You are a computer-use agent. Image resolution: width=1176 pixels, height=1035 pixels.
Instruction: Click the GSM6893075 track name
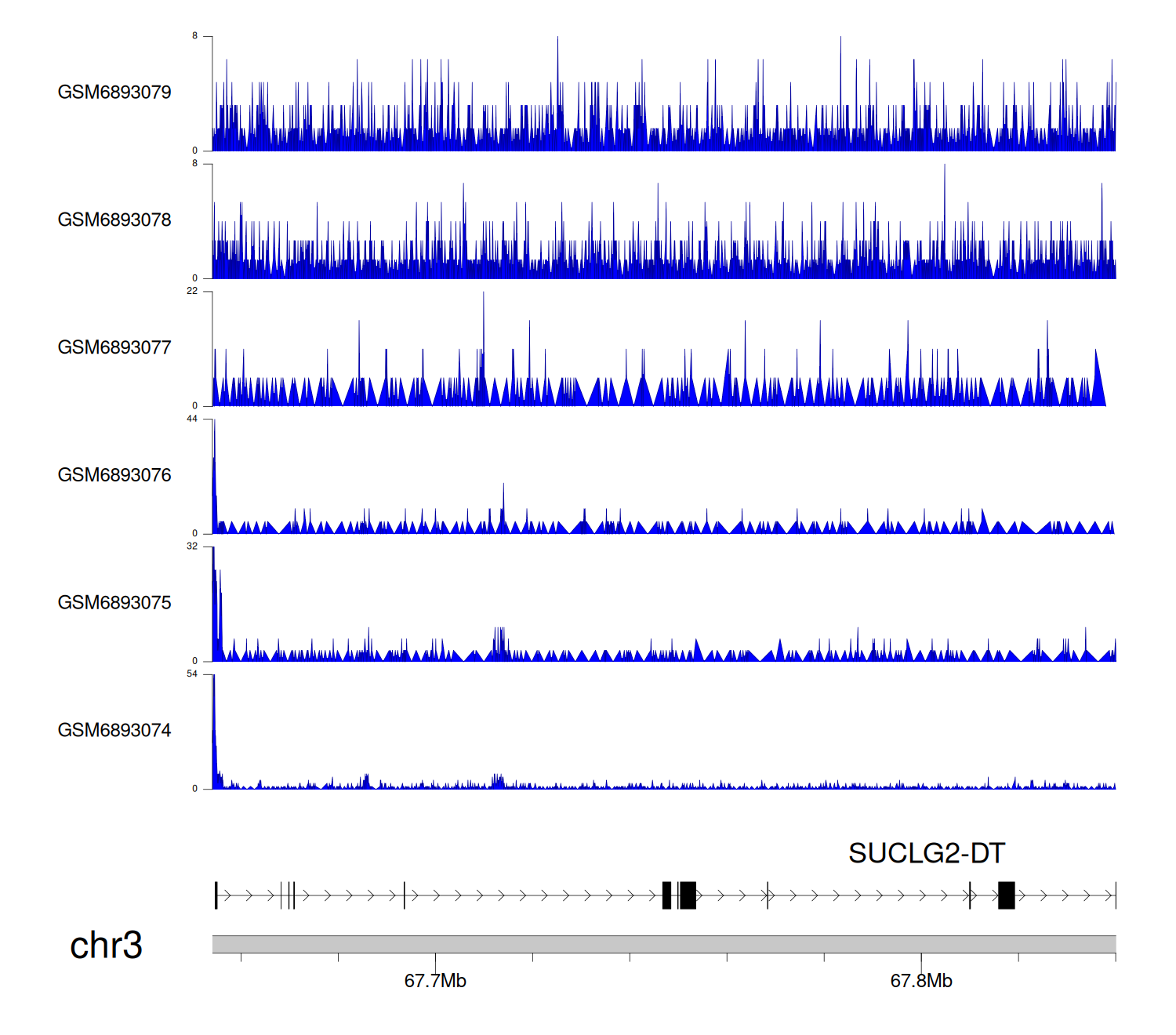(114, 603)
